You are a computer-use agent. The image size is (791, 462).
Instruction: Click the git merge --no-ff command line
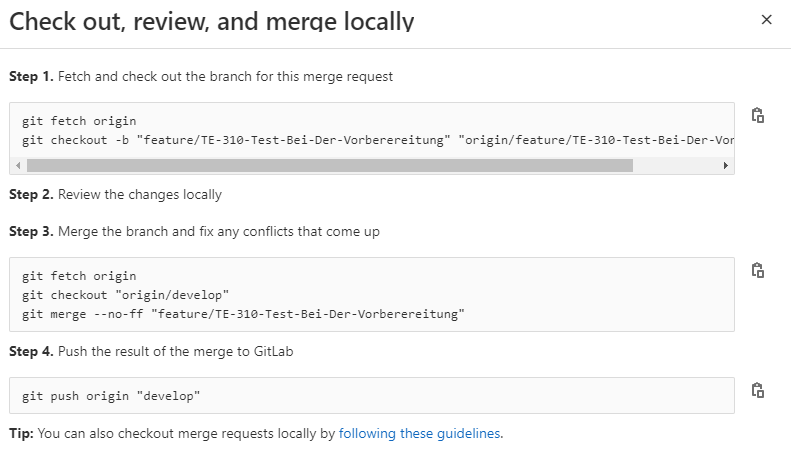[x=244, y=314]
